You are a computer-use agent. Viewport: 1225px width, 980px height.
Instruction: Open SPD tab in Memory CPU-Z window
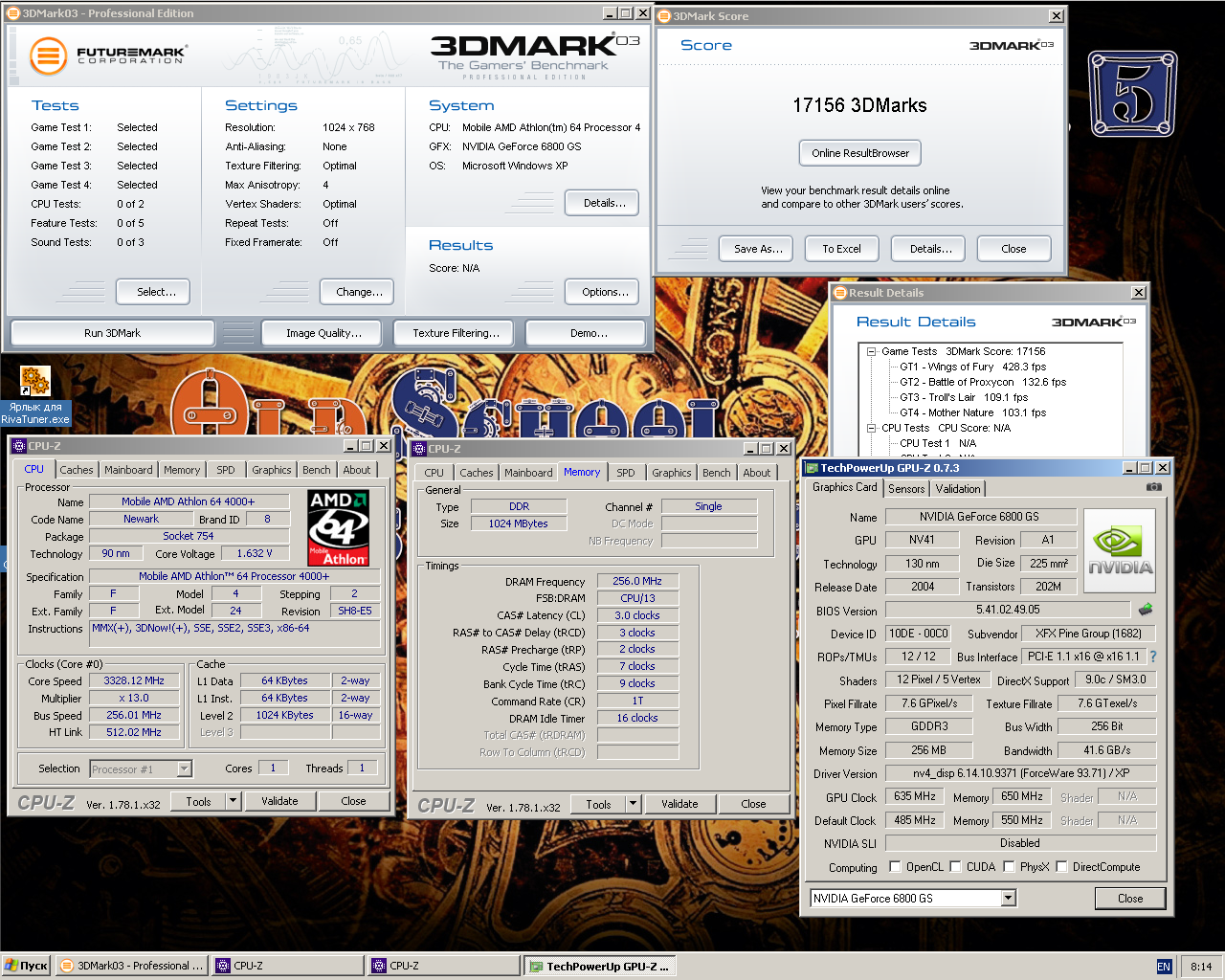[x=625, y=473]
